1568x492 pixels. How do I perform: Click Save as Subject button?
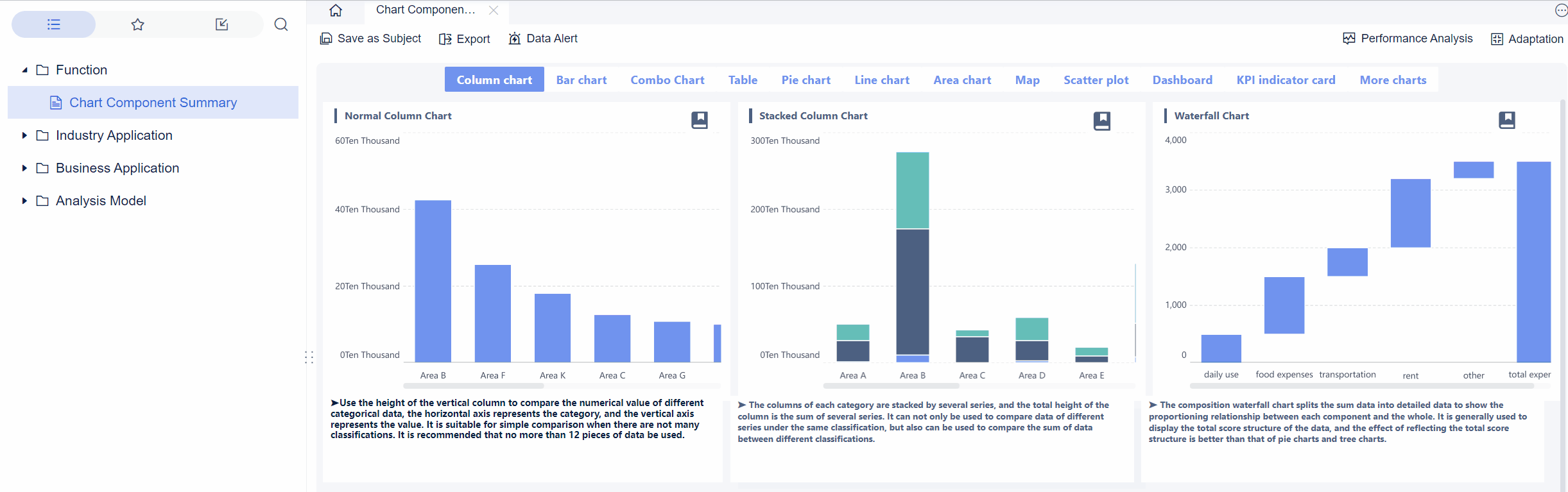pyautogui.click(x=371, y=38)
